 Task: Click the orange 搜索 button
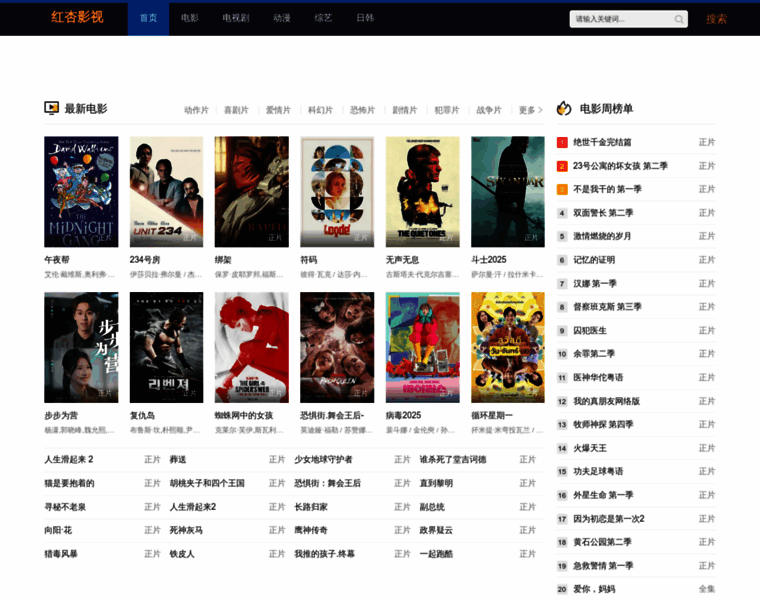716,19
